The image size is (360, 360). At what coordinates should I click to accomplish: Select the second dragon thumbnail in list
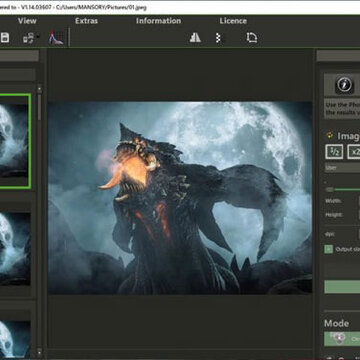(x=15, y=248)
